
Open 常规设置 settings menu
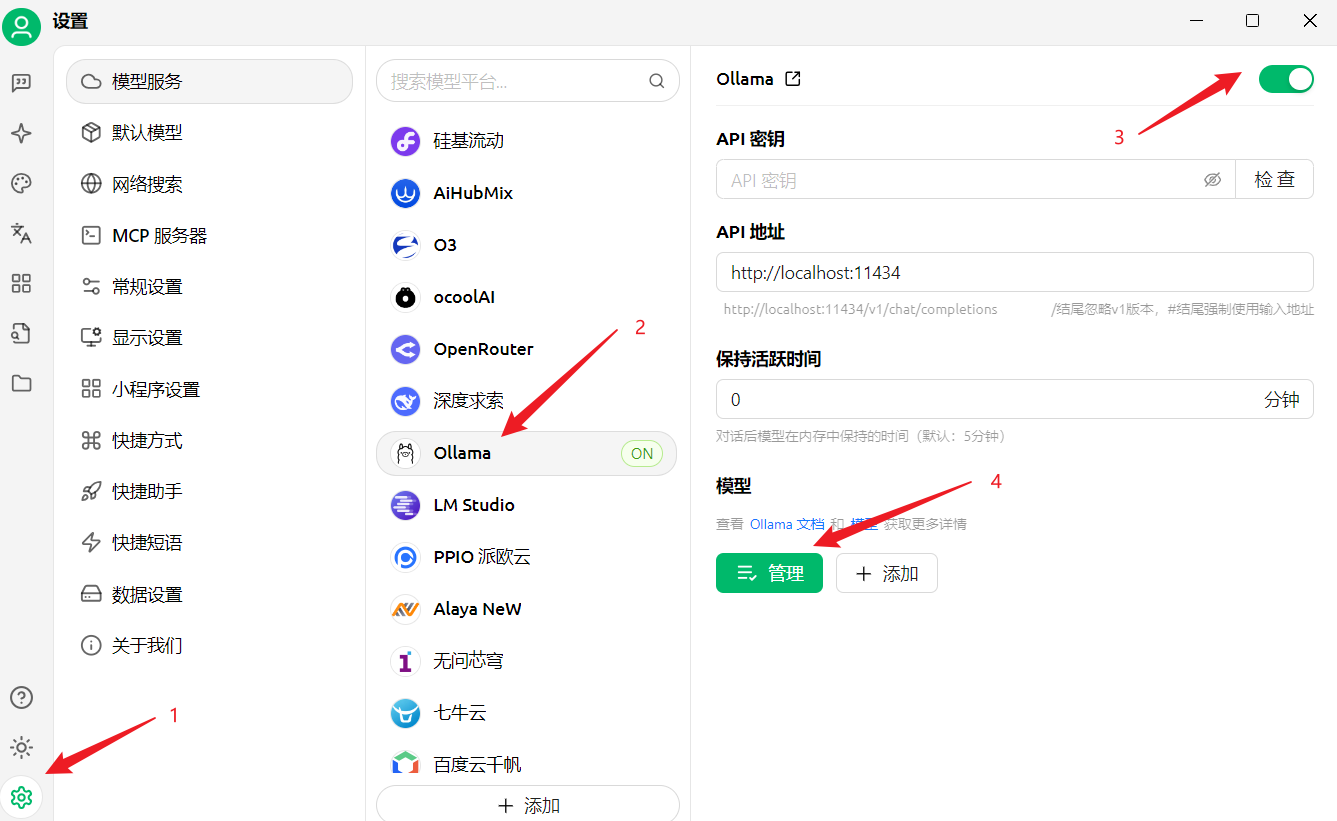point(210,287)
